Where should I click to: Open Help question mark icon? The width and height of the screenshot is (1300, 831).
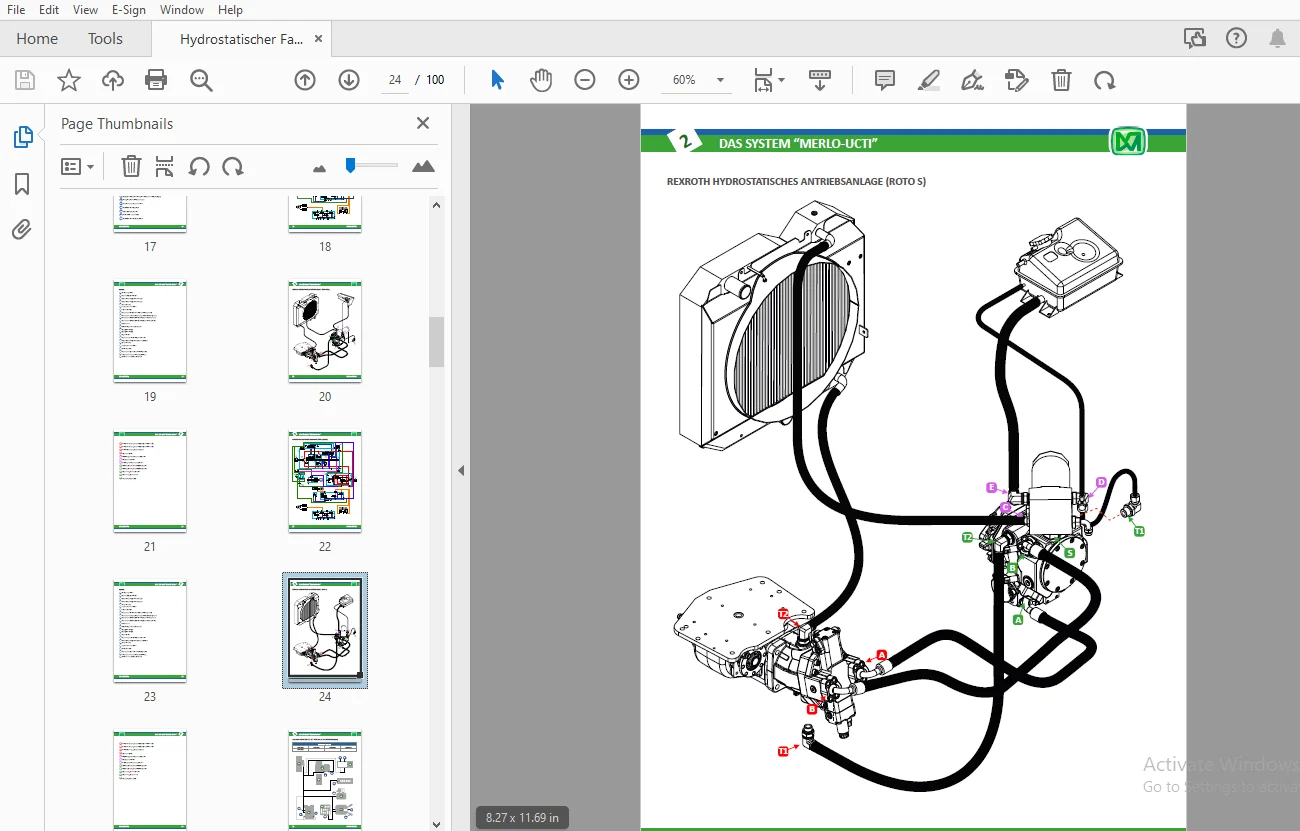[1236, 39]
